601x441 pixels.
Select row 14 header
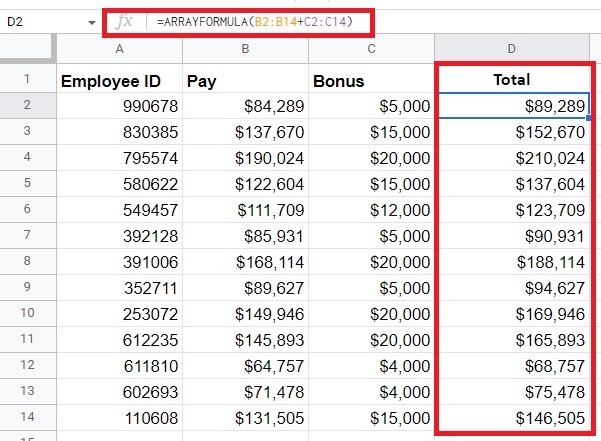27,417
